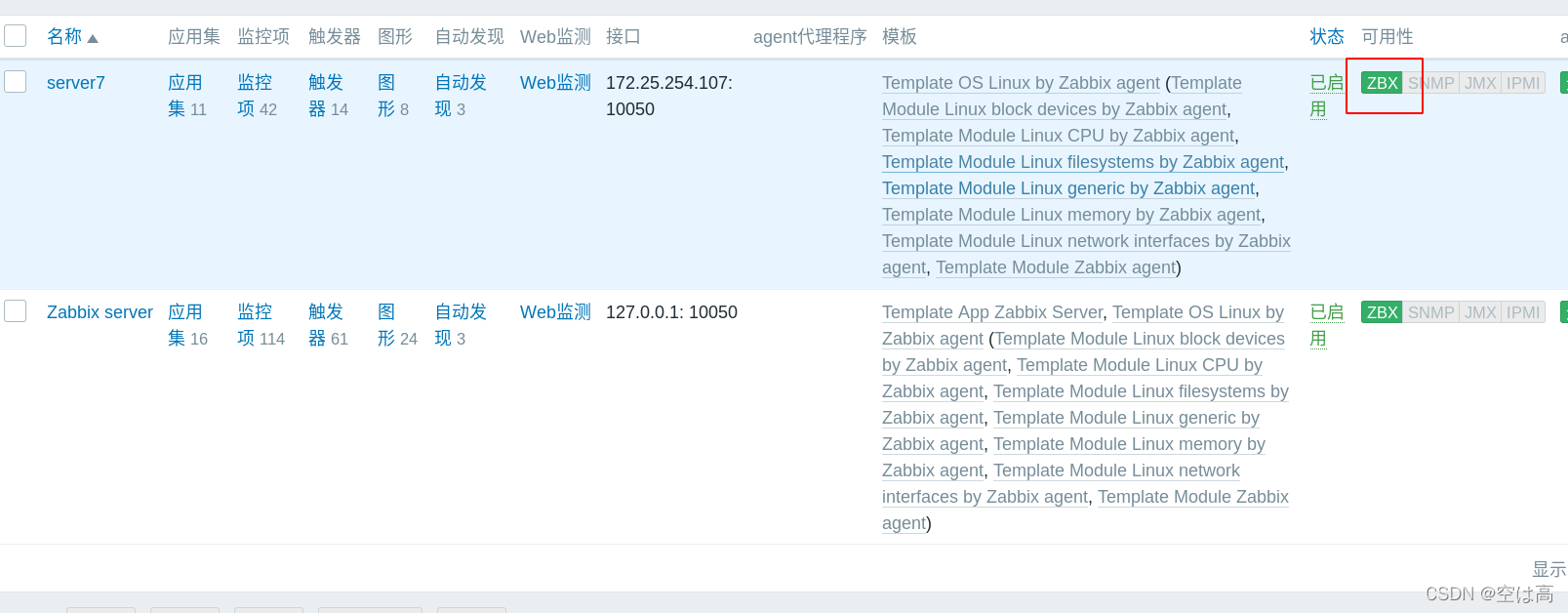Open 应用集 11 for server7
Viewport: 1568px width, 613px height.
(185, 96)
